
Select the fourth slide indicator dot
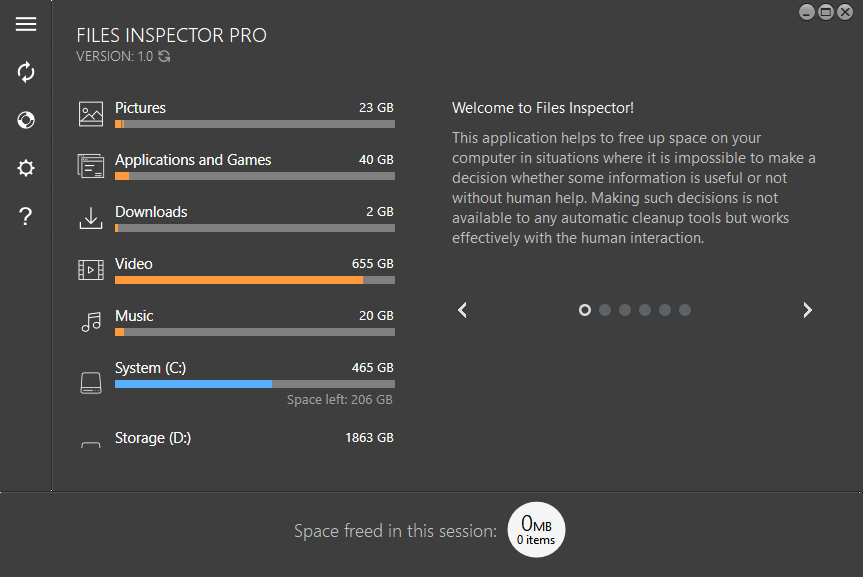[x=645, y=310]
